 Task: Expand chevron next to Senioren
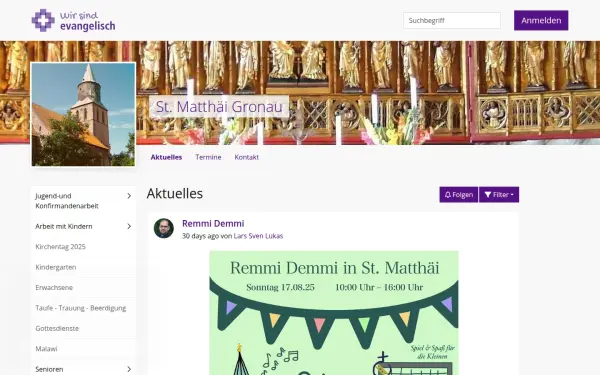pos(129,369)
